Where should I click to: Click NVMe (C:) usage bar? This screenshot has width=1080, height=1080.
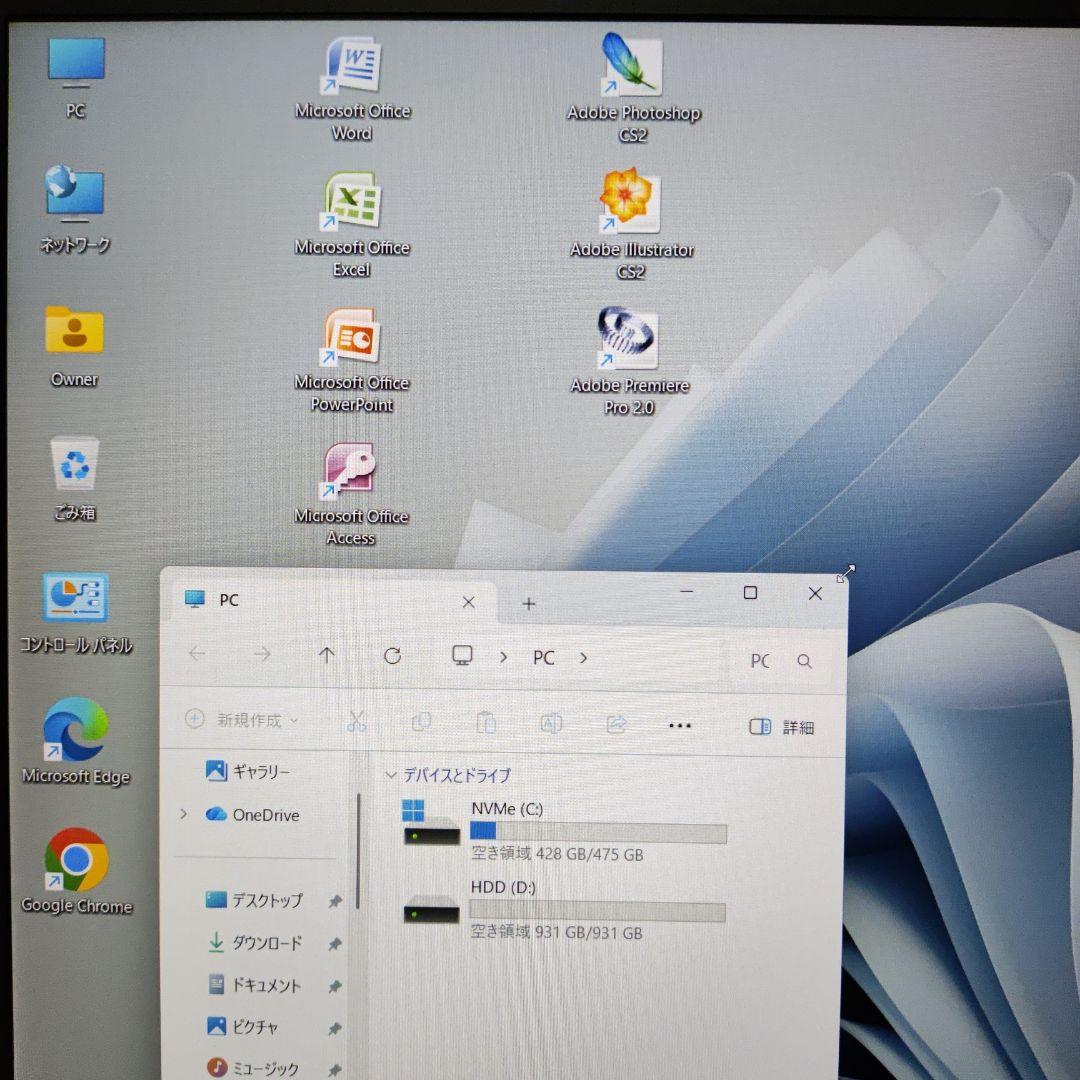click(x=598, y=833)
